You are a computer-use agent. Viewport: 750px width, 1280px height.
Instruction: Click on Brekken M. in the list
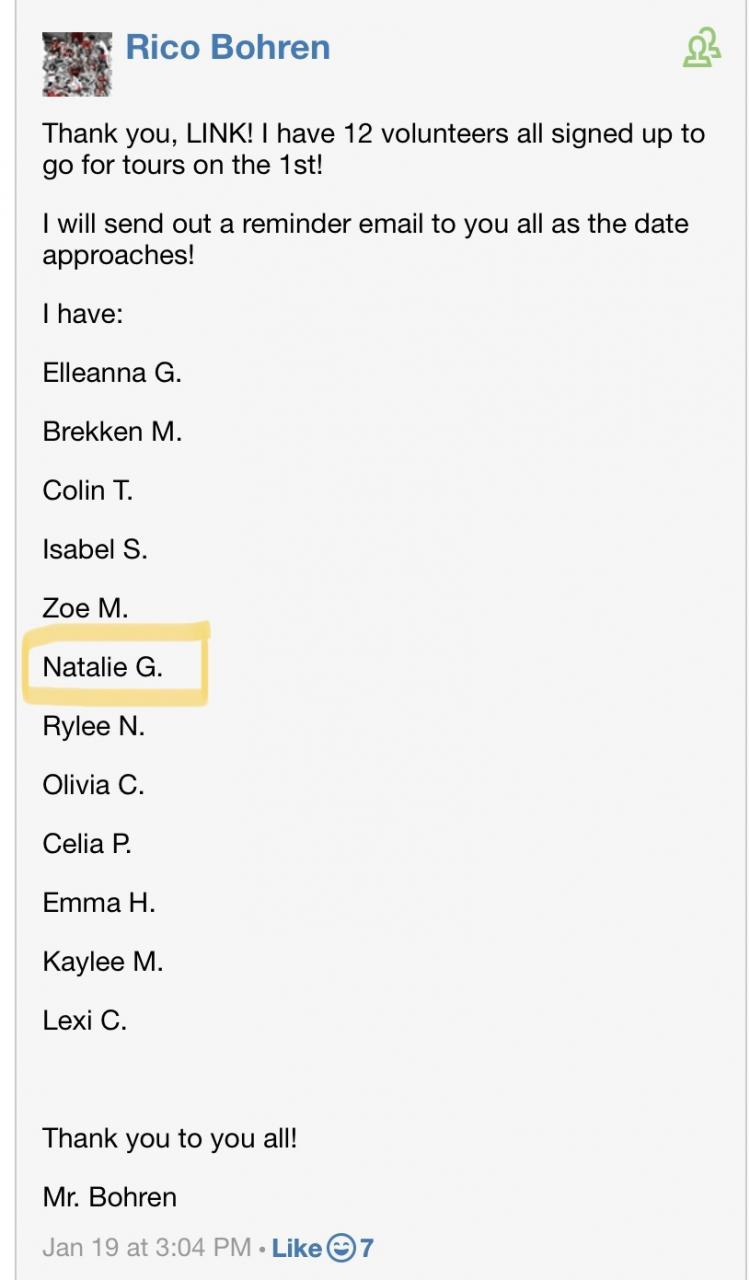pyautogui.click(x=112, y=432)
